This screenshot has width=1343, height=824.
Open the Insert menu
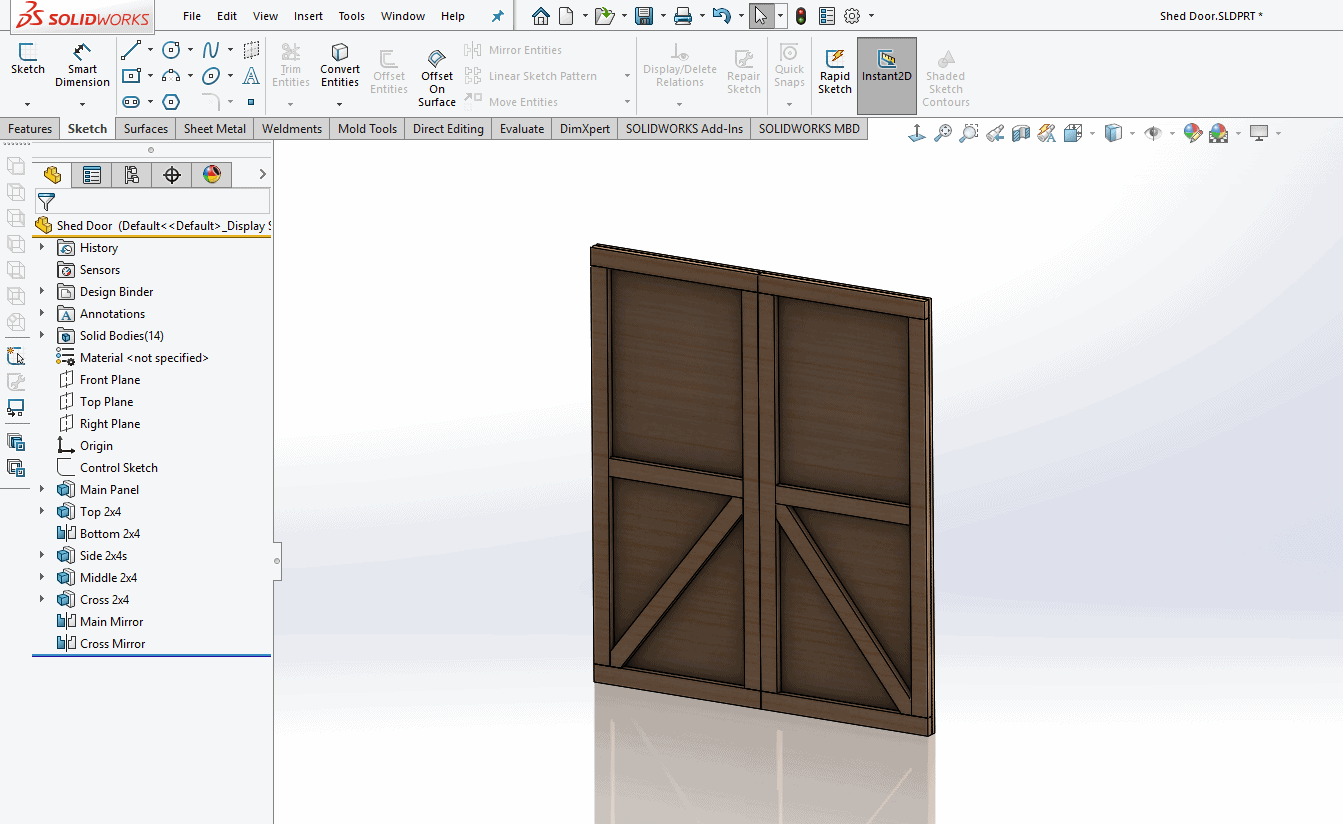[x=308, y=16]
